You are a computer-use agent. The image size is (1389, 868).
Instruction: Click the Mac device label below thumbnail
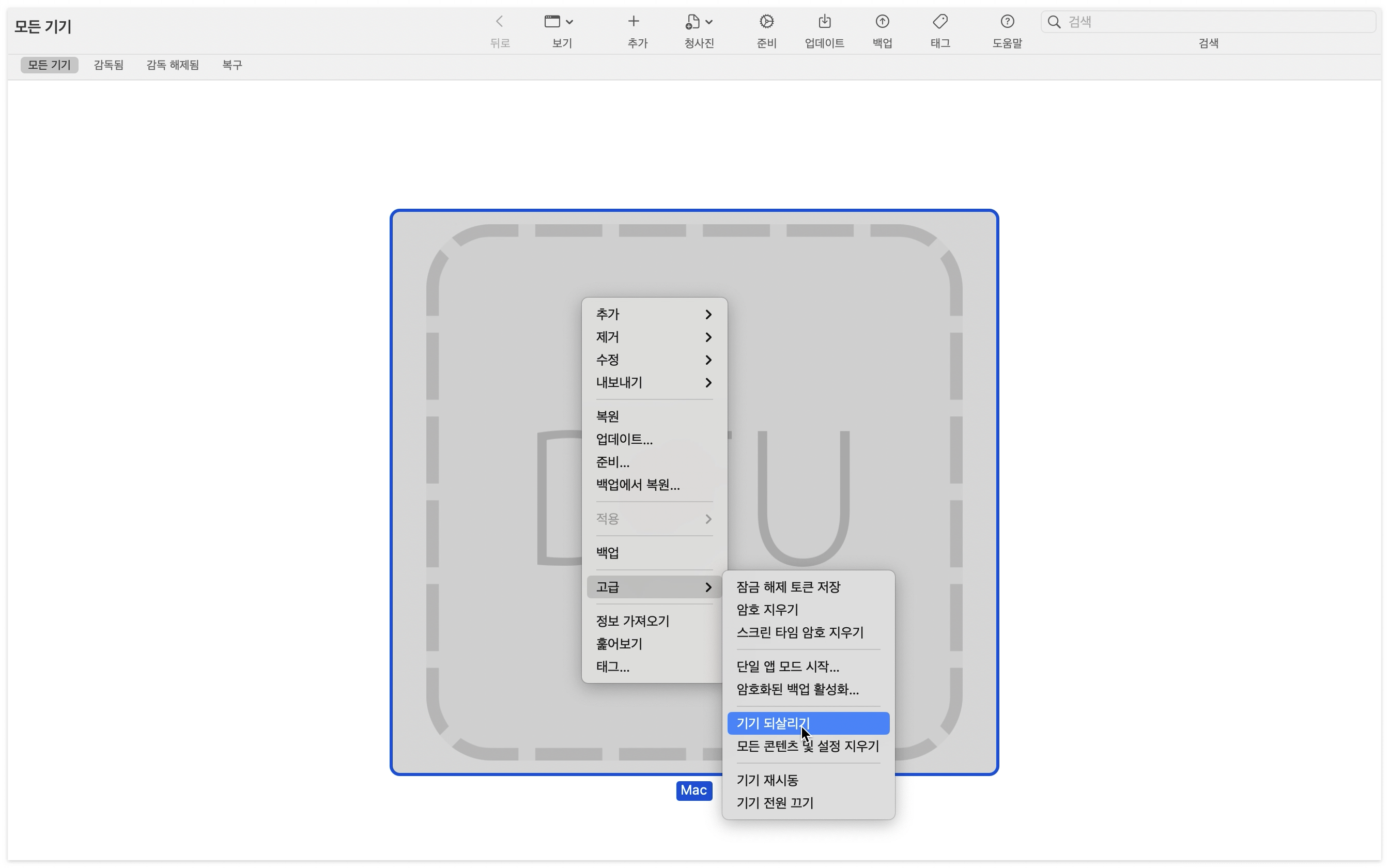pyautogui.click(x=693, y=791)
